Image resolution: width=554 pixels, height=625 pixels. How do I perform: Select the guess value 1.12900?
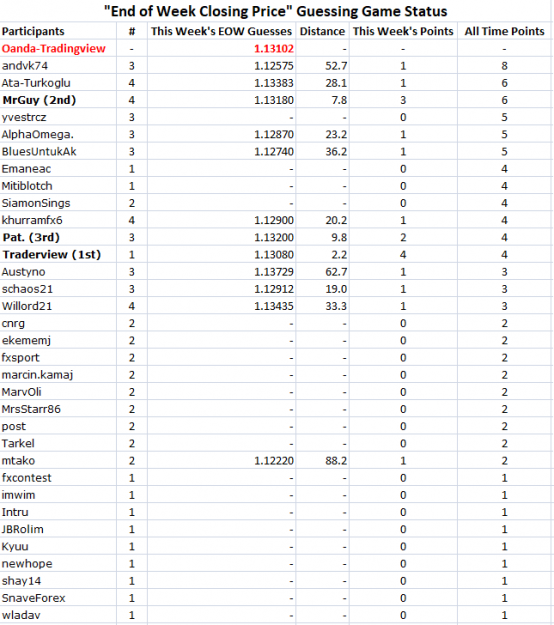pyautogui.click(x=274, y=220)
